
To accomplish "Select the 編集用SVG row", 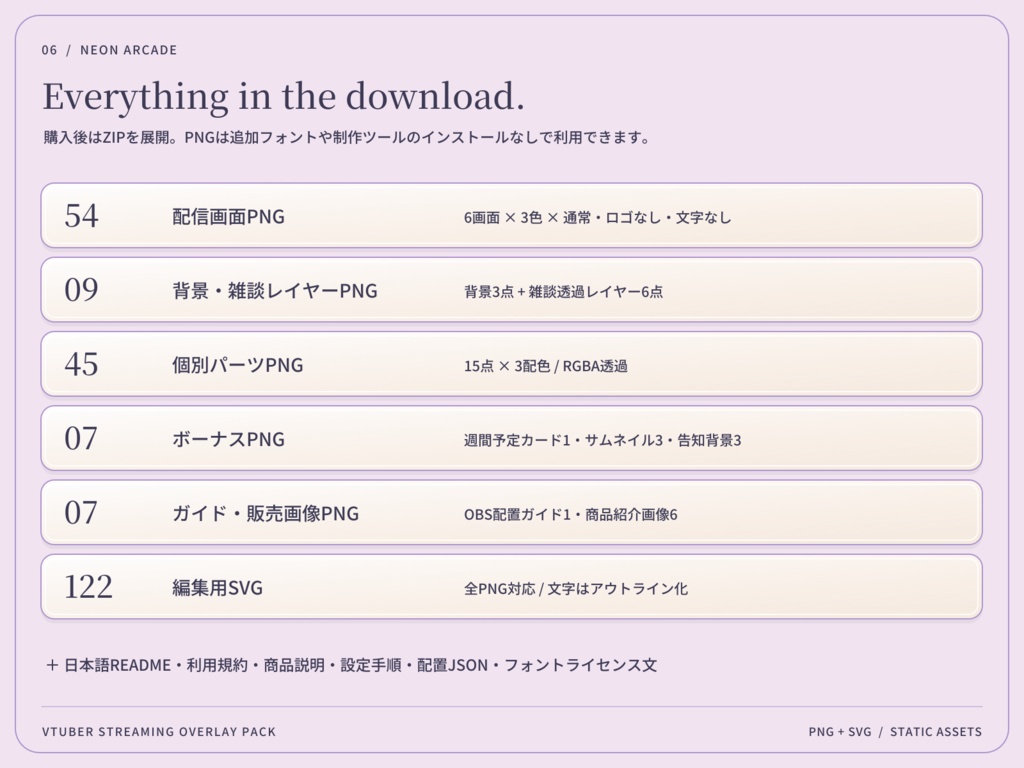I will pyautogui.click(x=511, y=586).
